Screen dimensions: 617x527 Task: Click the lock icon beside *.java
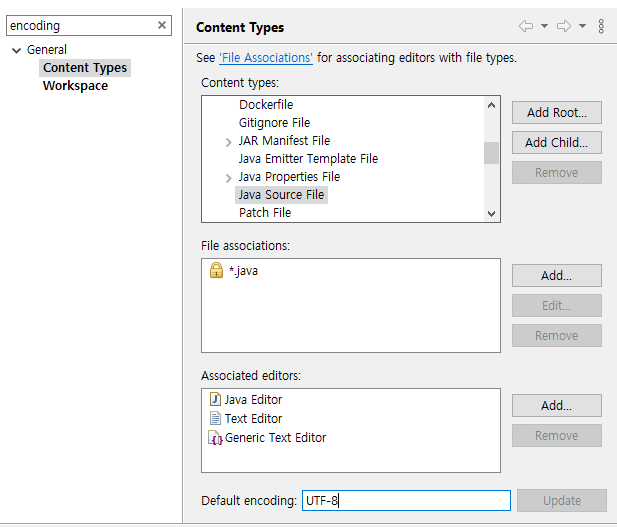coord(216,271)
